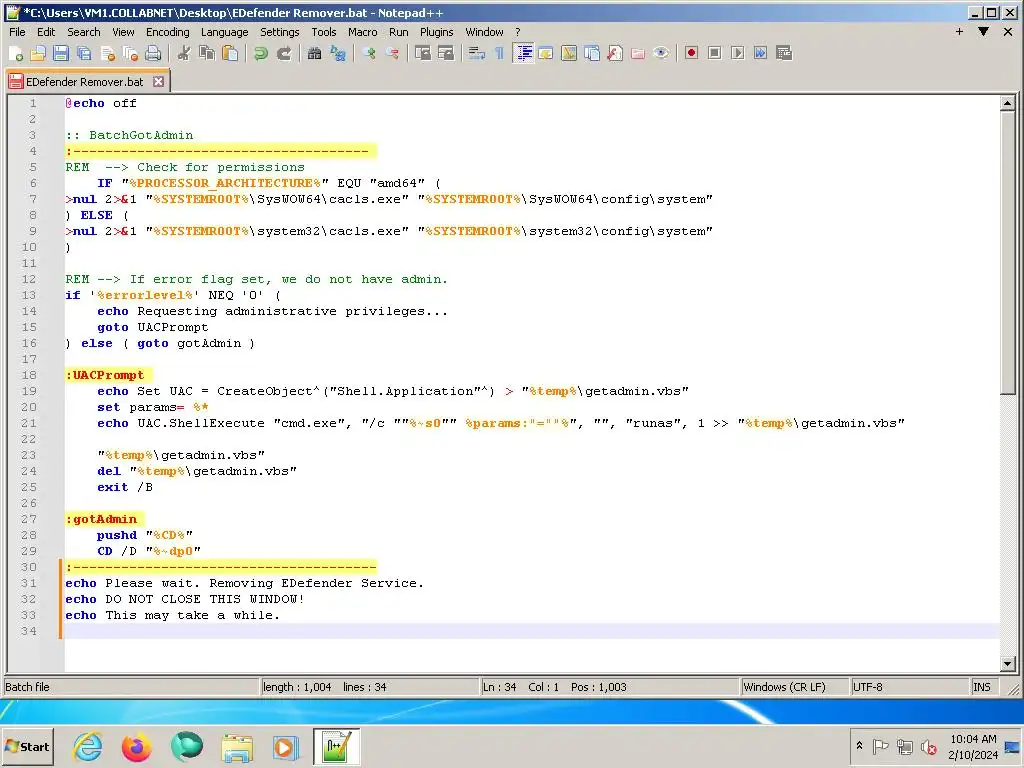
Task: Launch Firefox from the taskbar
Action: coord(136,746)
